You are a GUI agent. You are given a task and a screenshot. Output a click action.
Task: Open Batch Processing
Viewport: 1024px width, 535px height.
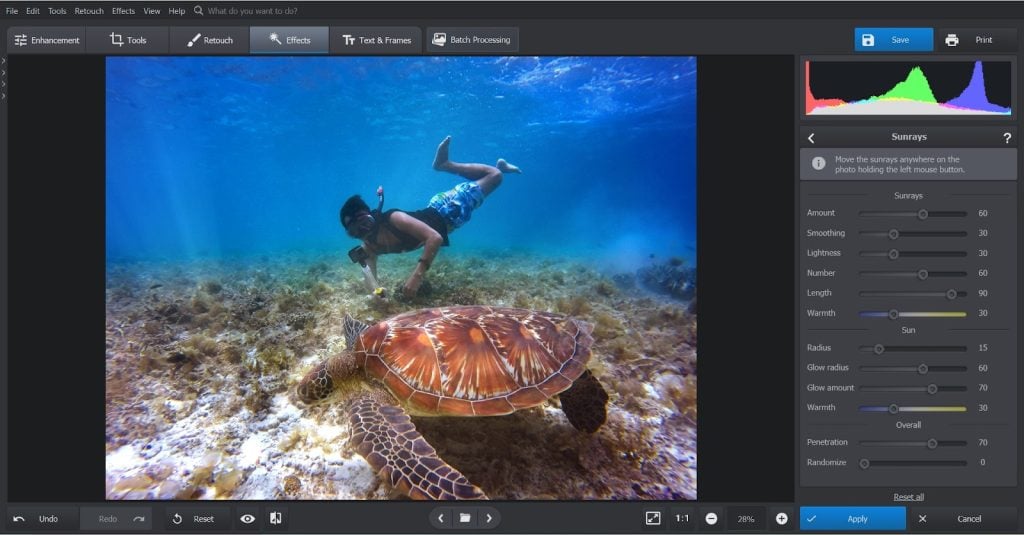(472, 40)
